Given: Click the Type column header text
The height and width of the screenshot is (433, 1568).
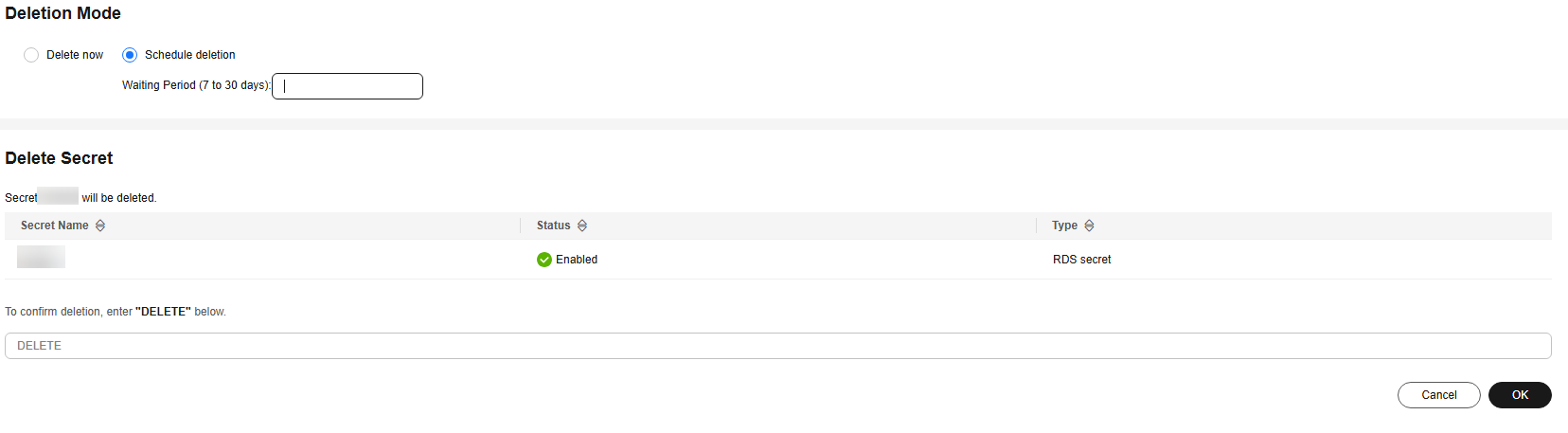Looking at the screenshot, I should tap(1064, 226).
